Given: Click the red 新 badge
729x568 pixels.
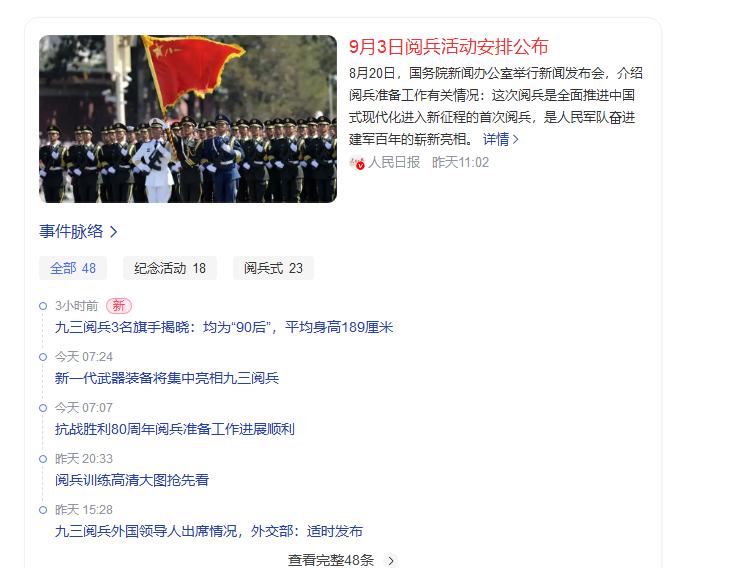Looking at the screenshot, I should [119, 305].
